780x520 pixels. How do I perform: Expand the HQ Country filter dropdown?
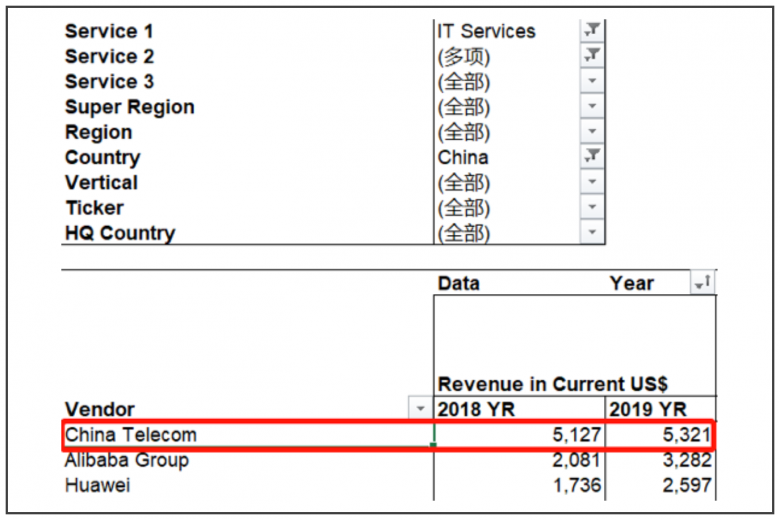(592, 232)
